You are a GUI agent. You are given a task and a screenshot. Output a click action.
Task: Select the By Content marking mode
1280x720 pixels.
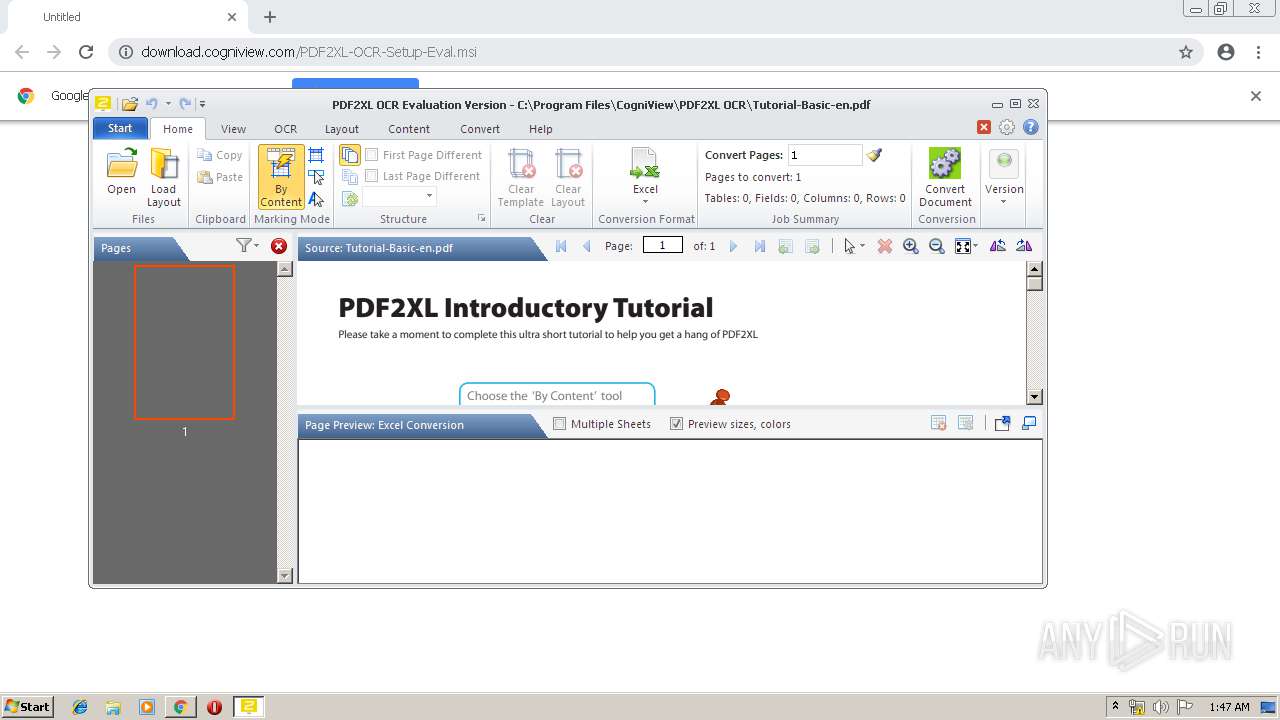click(281, 177)
